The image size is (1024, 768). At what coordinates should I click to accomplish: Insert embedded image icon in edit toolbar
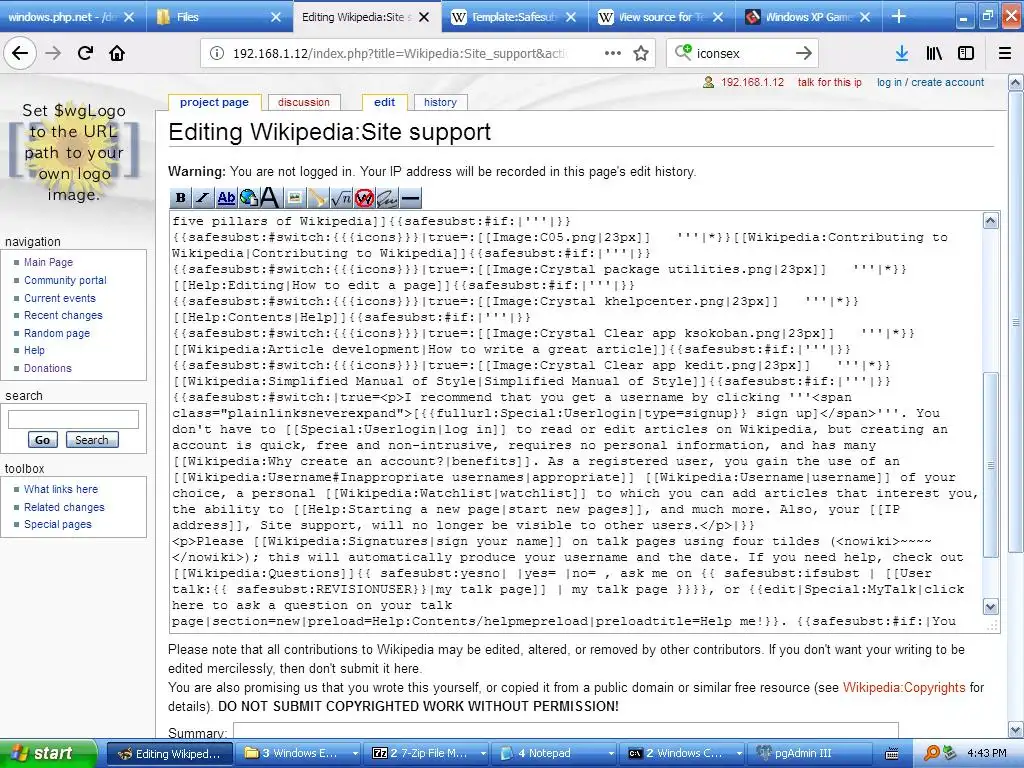[294, 198]
